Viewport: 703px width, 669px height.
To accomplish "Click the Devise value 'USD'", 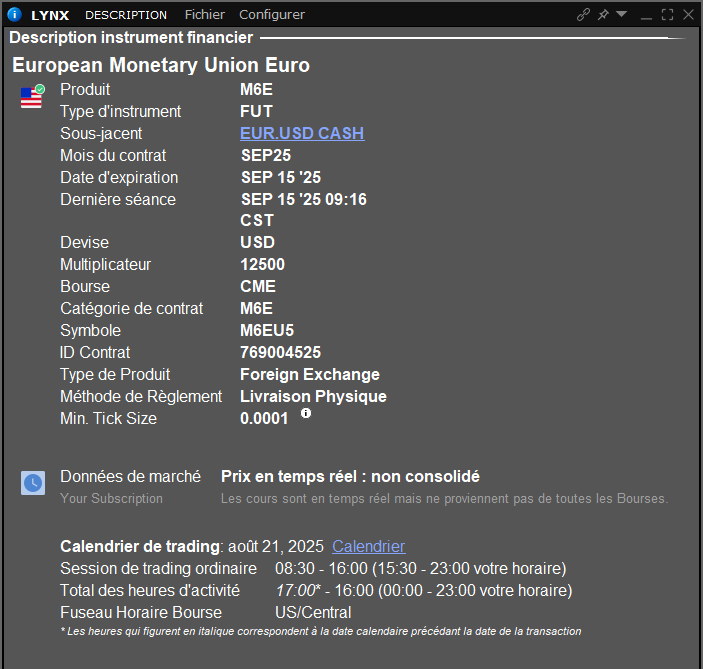I will (x=257, y=243).
